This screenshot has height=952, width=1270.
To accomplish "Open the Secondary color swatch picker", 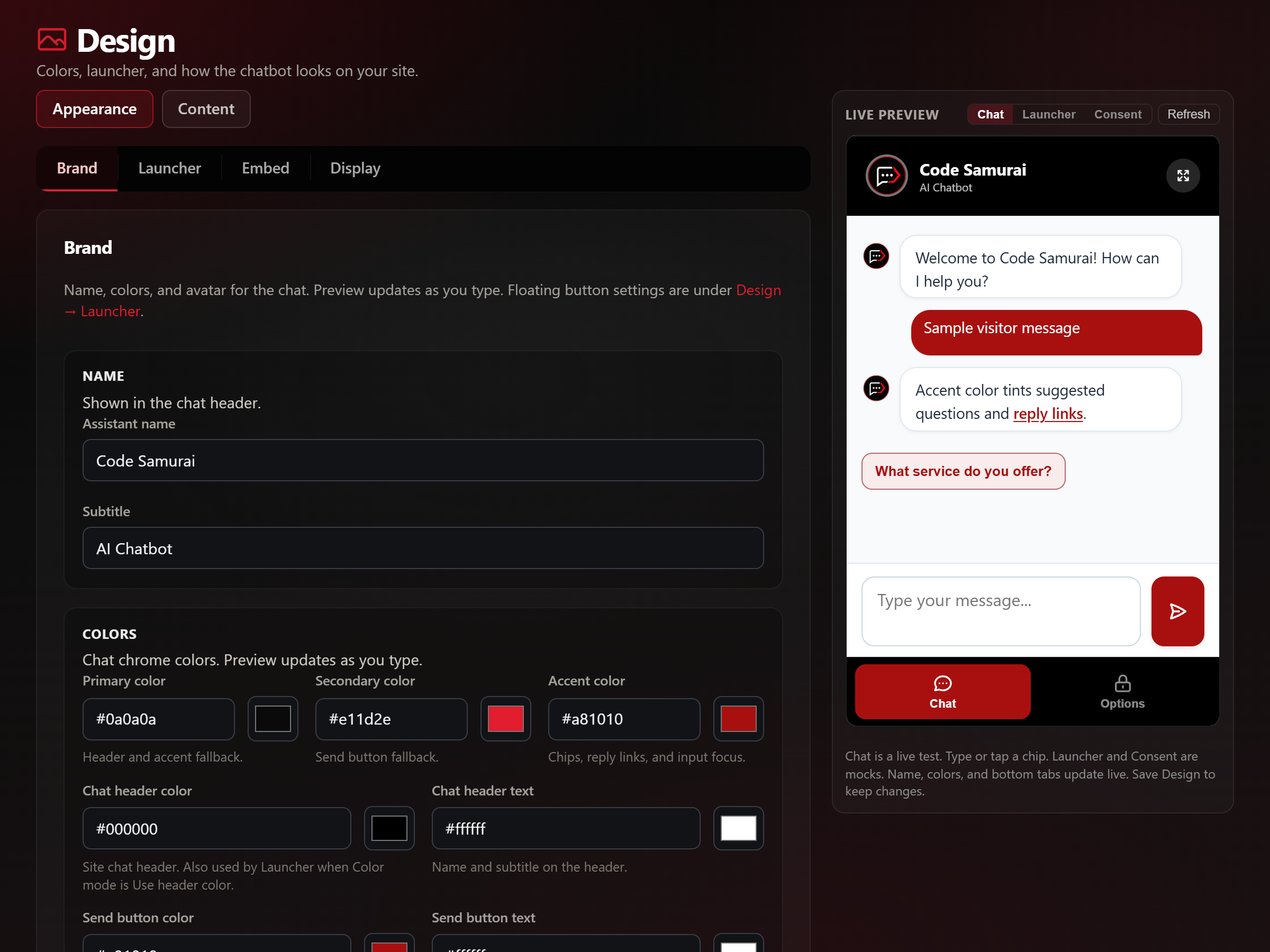I will (505, 719).
